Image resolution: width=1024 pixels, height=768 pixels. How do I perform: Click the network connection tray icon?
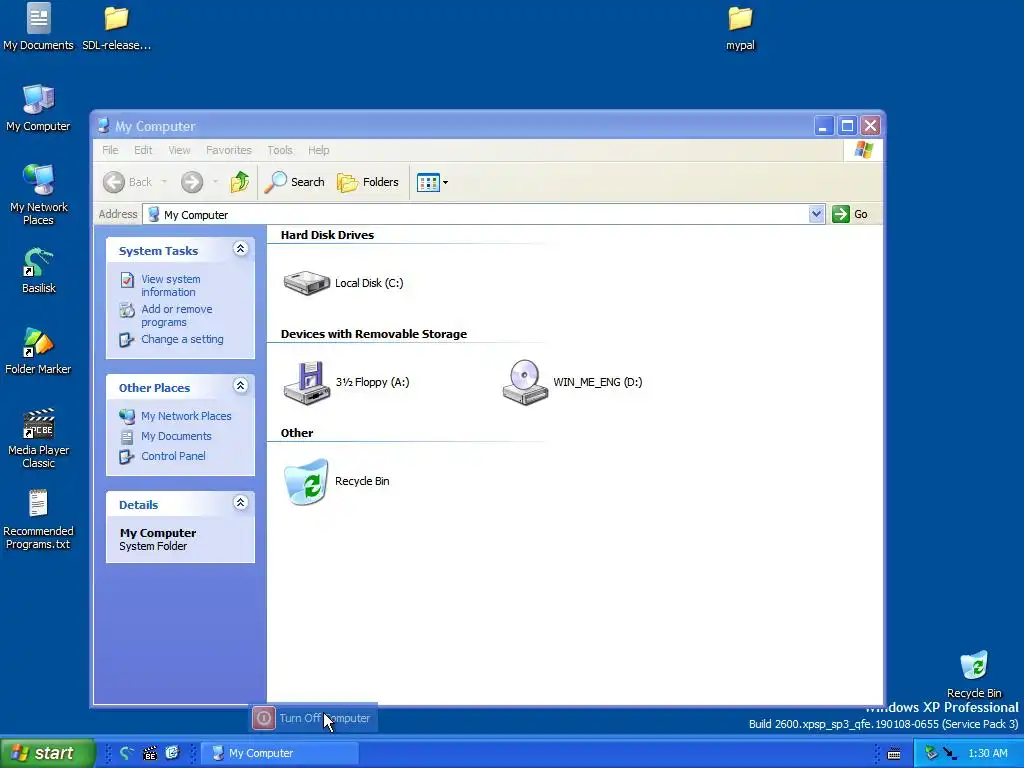pyautogui.click(x=950, y=753)
